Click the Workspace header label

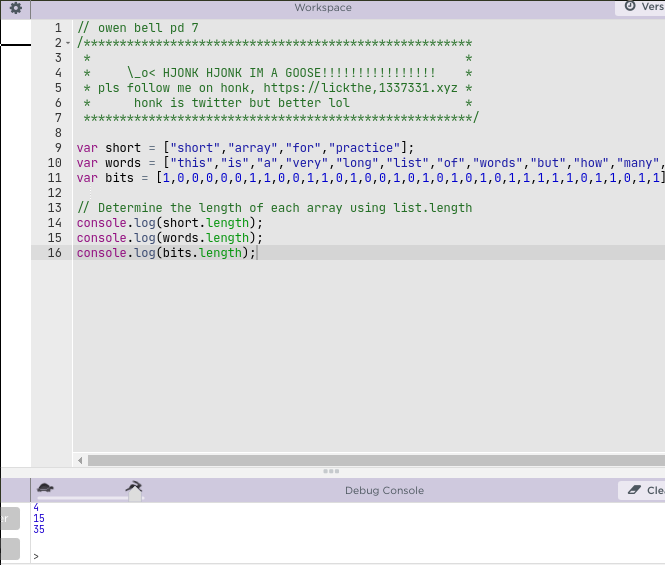pyautogui.click(x=322, y=8)
